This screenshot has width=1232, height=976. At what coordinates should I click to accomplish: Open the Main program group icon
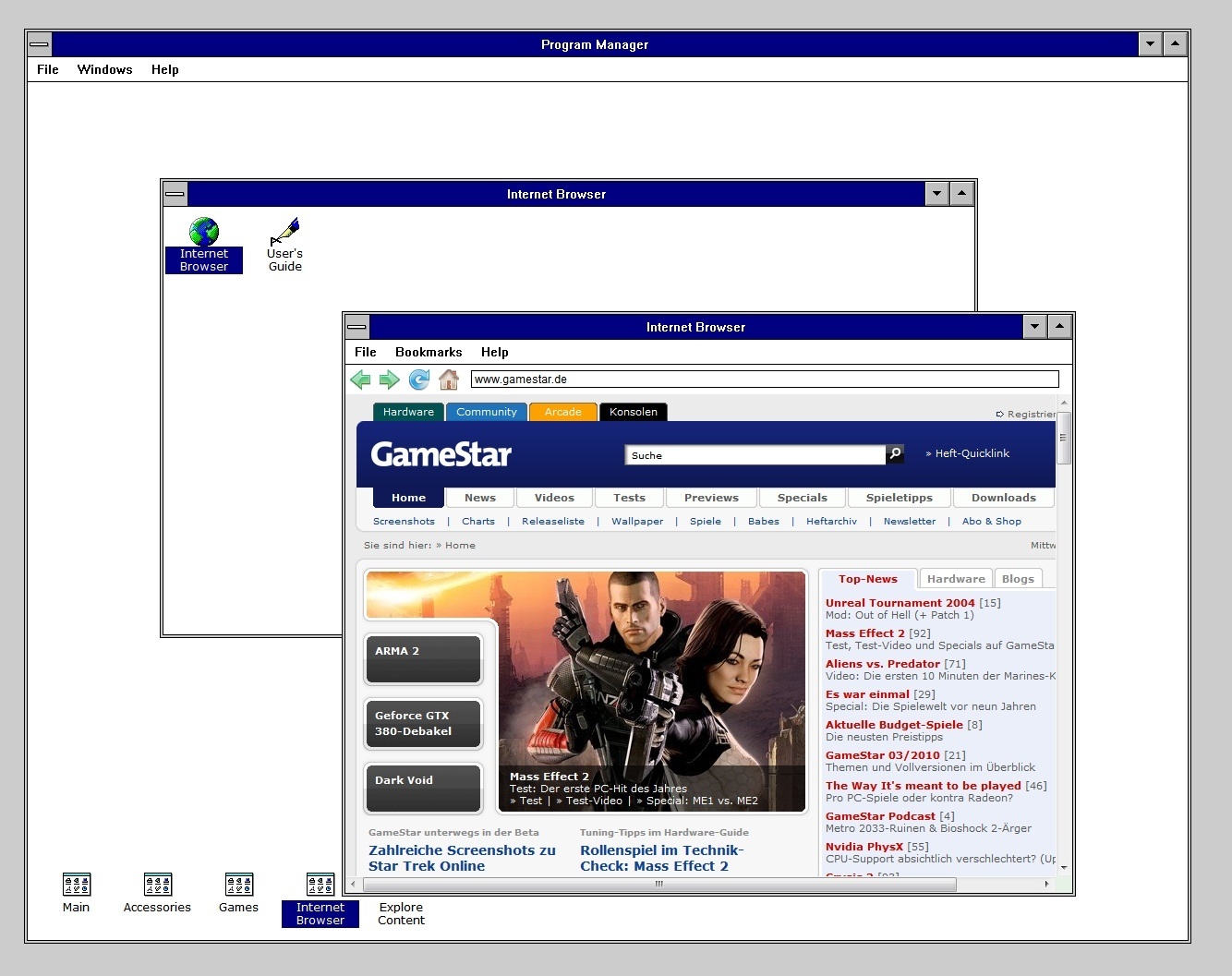pos(76,884)
